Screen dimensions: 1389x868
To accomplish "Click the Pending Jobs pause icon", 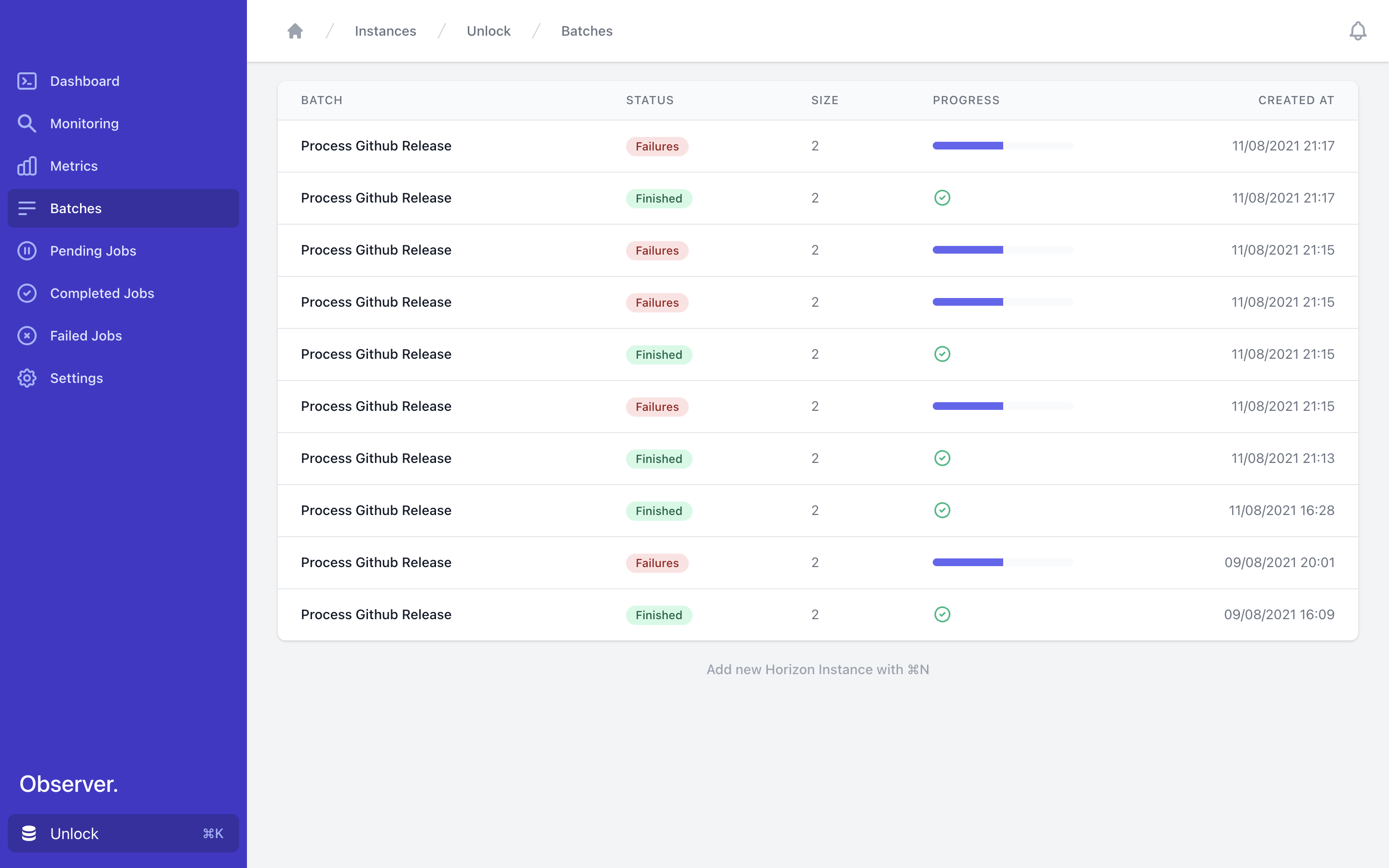I will [27, 251].
